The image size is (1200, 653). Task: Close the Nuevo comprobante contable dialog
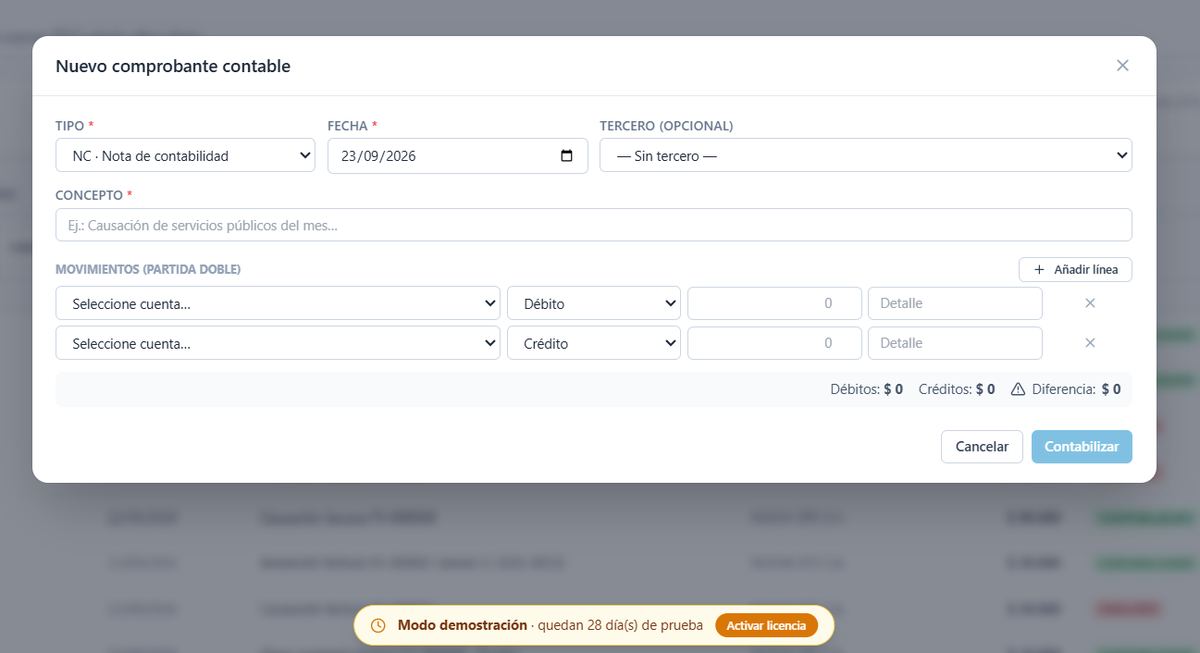click(1122, 66)
